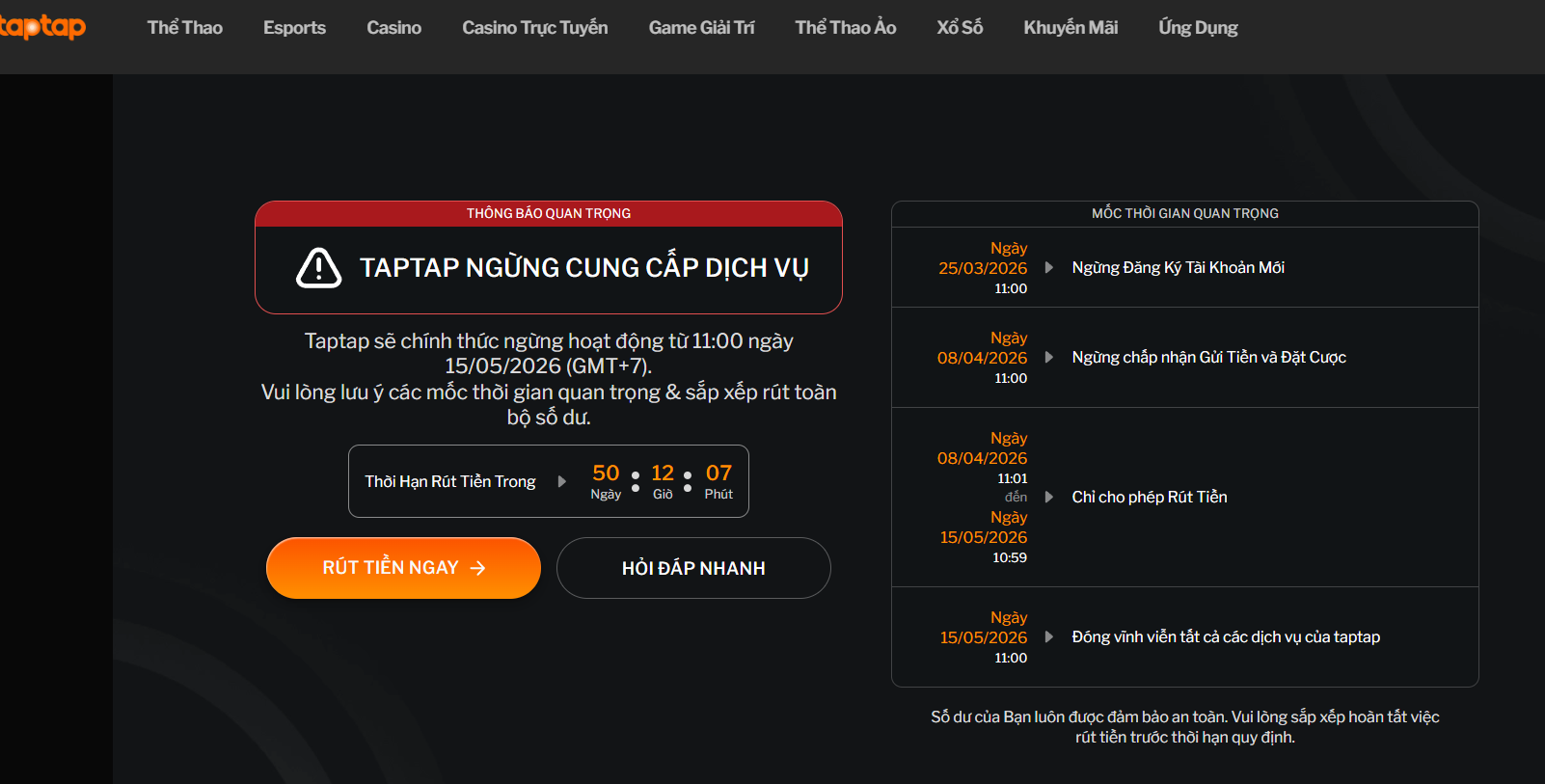The height and width of the screenshot is (784, 1545).
Task: Click the countdown minutes value 07
Action: click(x=718, y=473)
